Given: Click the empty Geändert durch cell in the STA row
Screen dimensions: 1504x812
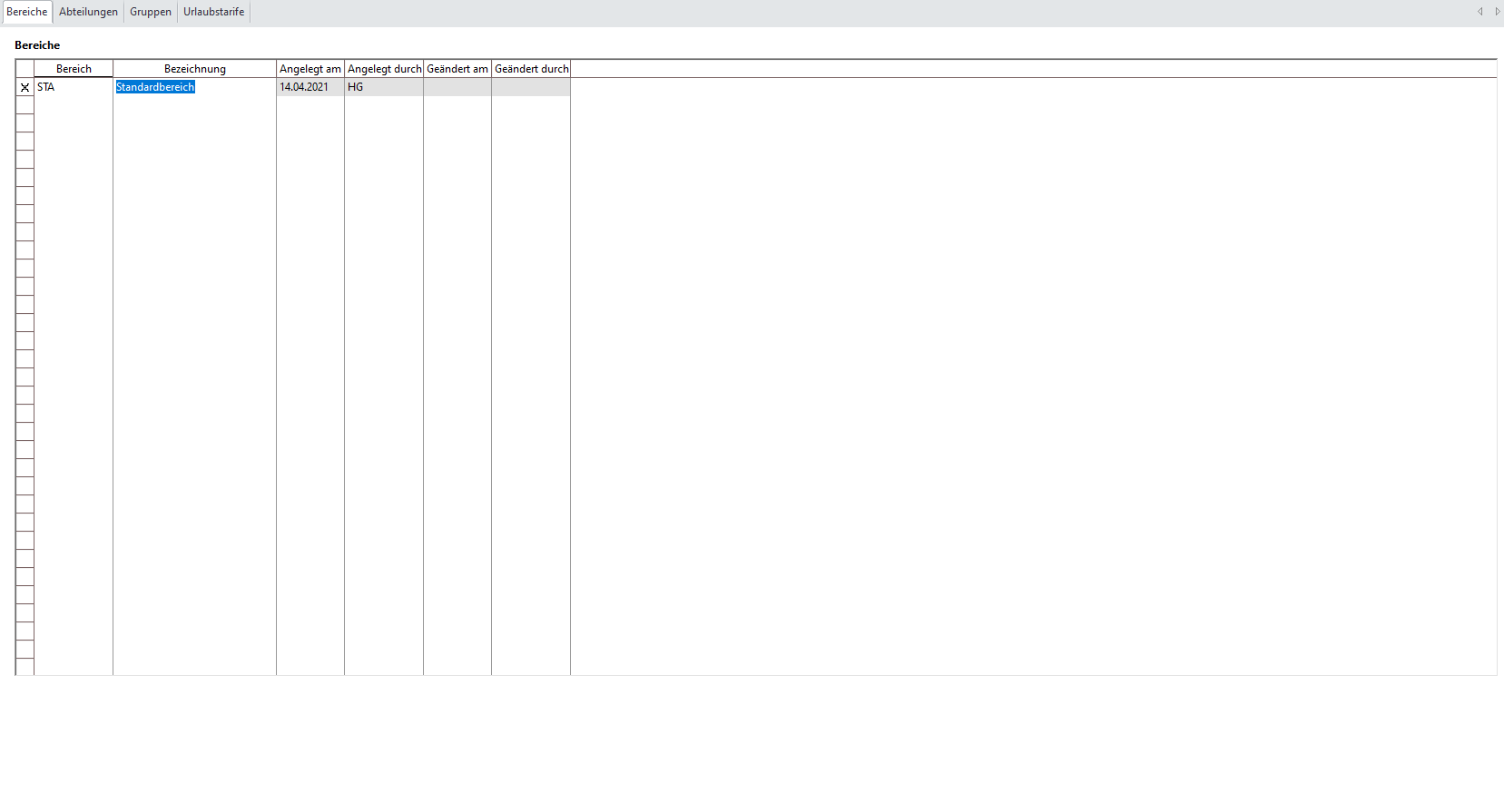Looking at the screenshot, I should [531, 87].
